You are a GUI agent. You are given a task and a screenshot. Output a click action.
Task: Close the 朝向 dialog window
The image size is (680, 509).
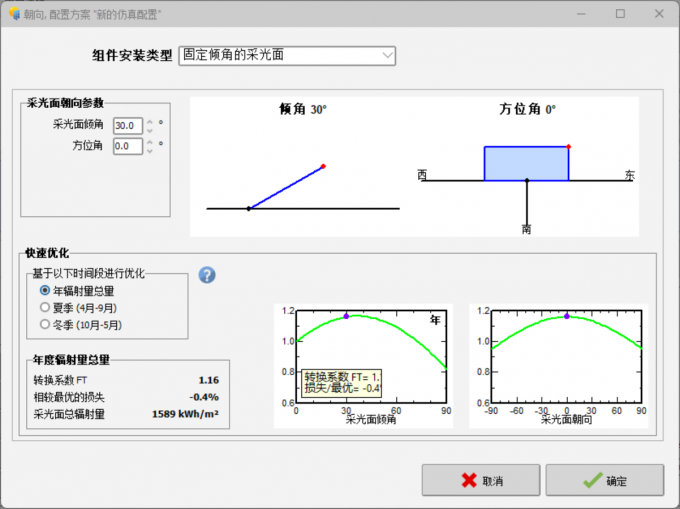tap(659, 14)
